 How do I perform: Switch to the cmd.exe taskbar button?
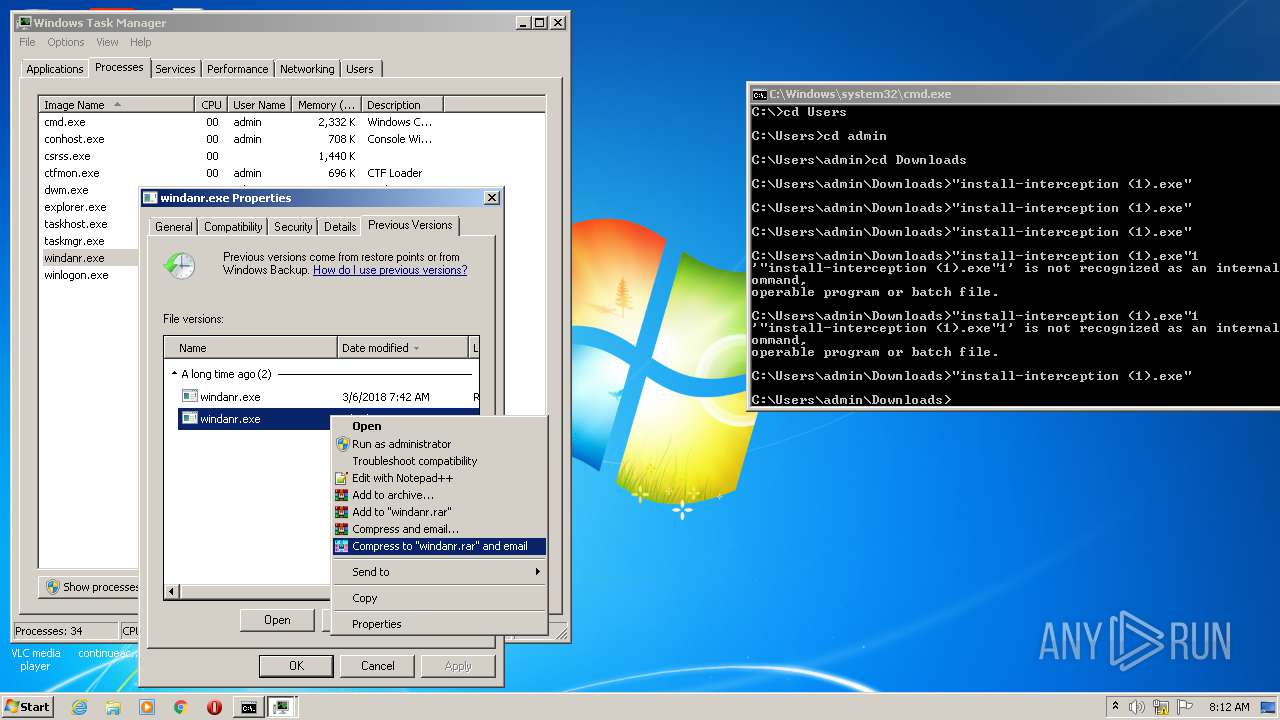(248, 707)
